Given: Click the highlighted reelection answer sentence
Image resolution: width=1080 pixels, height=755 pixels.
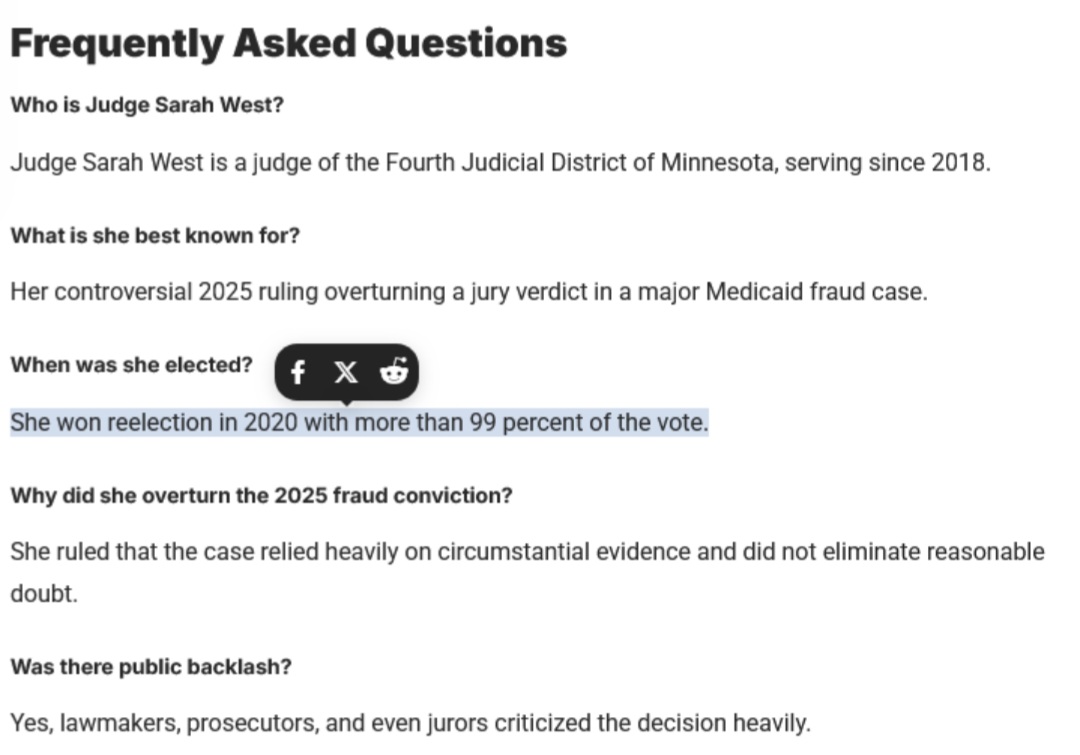Looking at the screenshot, I should pos(359,423).
